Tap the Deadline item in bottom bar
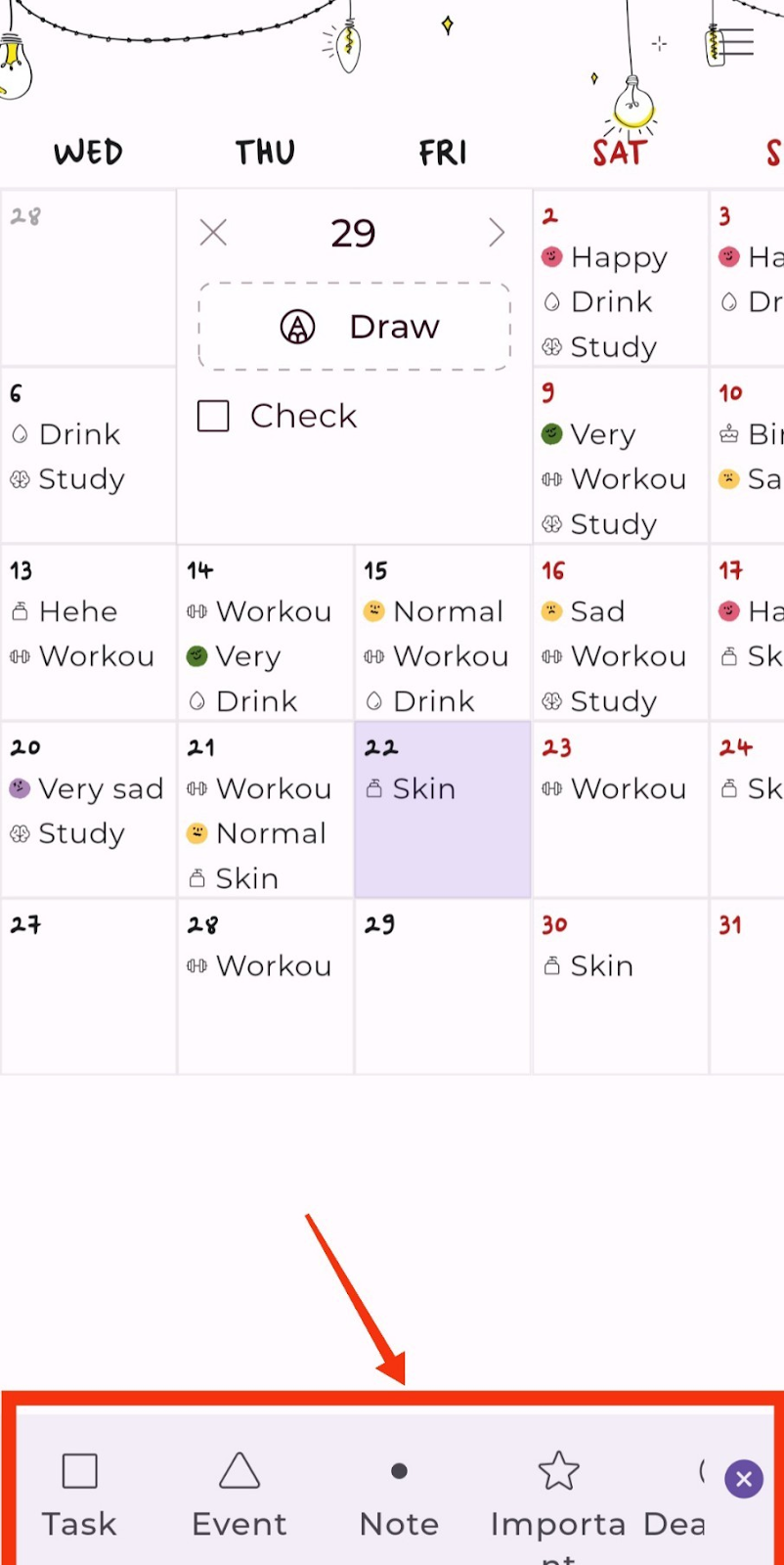Viewport: 784px width, 1565px height. click(x=675, y=1523)
